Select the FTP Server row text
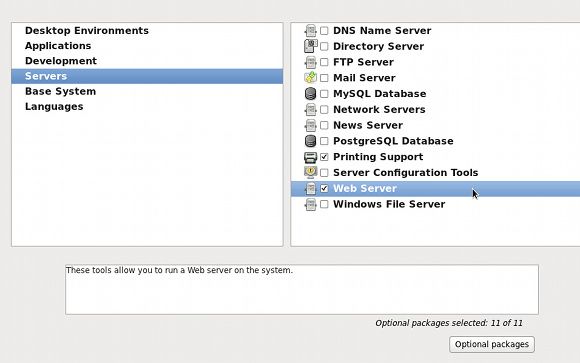 [x=363, y=62]
